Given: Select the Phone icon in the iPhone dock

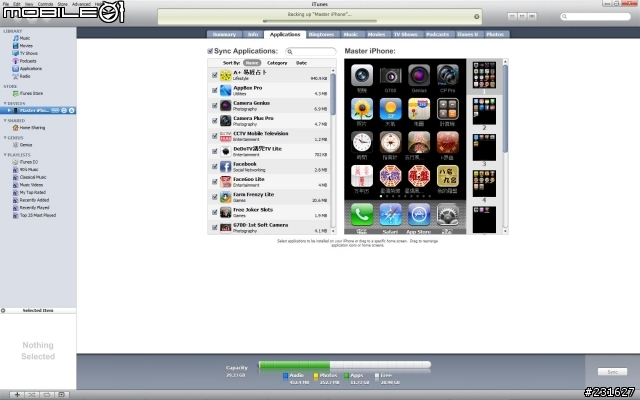Looking at the screenshot, I should [362, 214].
